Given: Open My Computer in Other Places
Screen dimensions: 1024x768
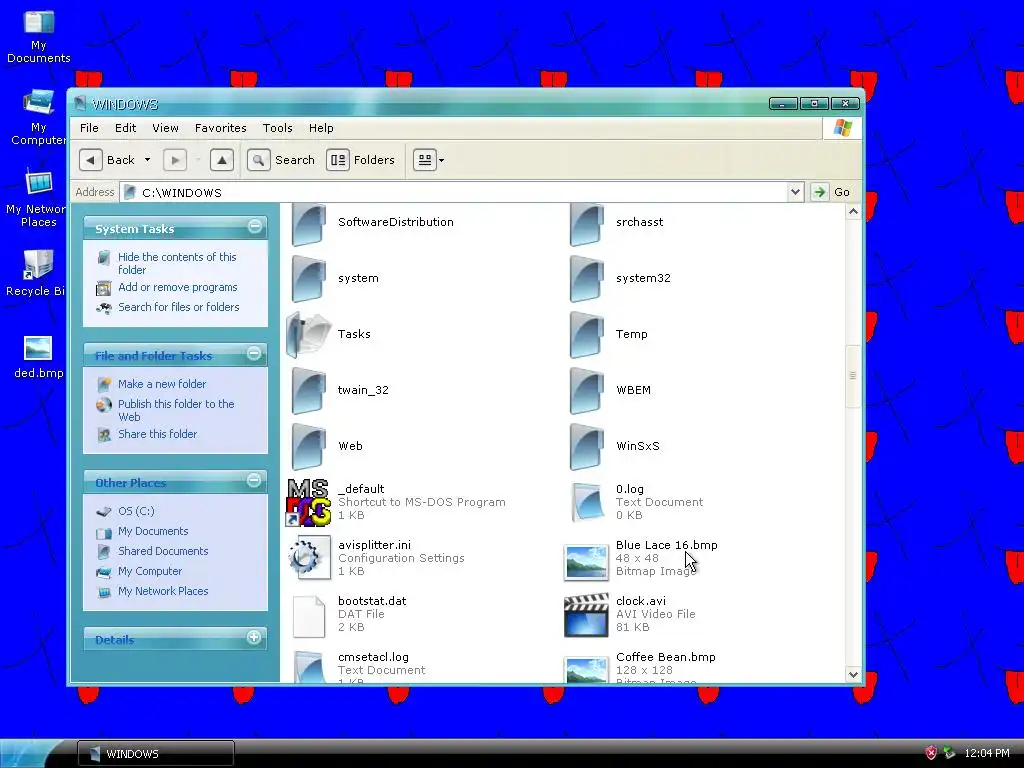Looking at the screenshot, I should pos(150,571).
